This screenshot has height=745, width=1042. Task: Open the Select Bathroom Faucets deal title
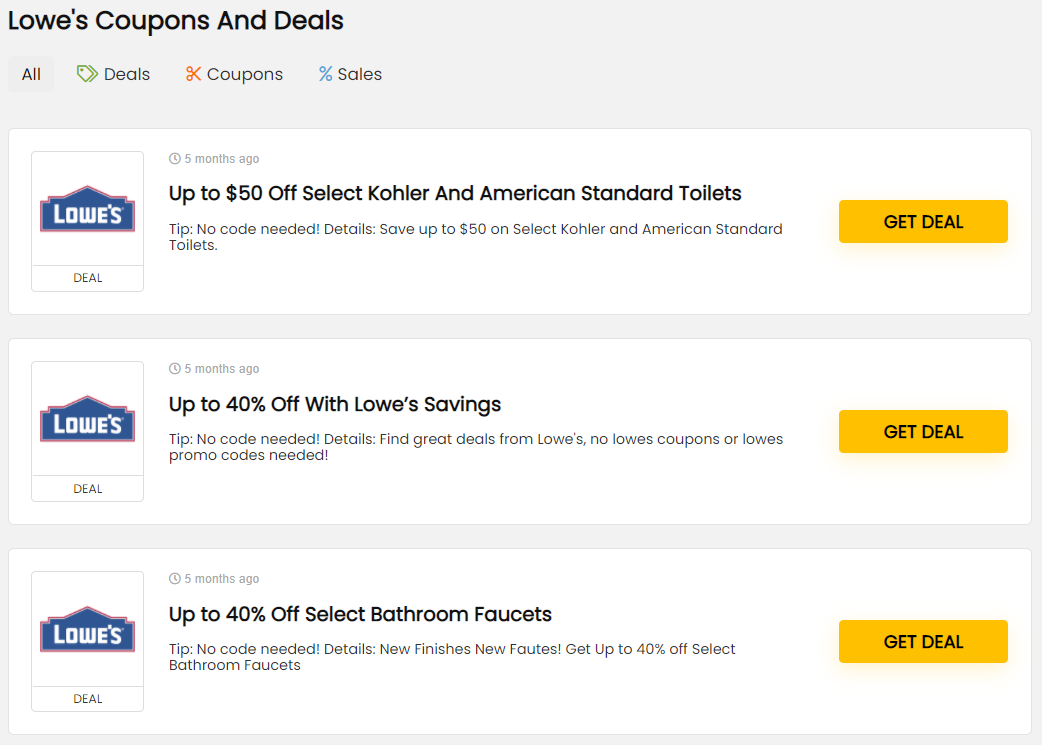click(360, 614)
